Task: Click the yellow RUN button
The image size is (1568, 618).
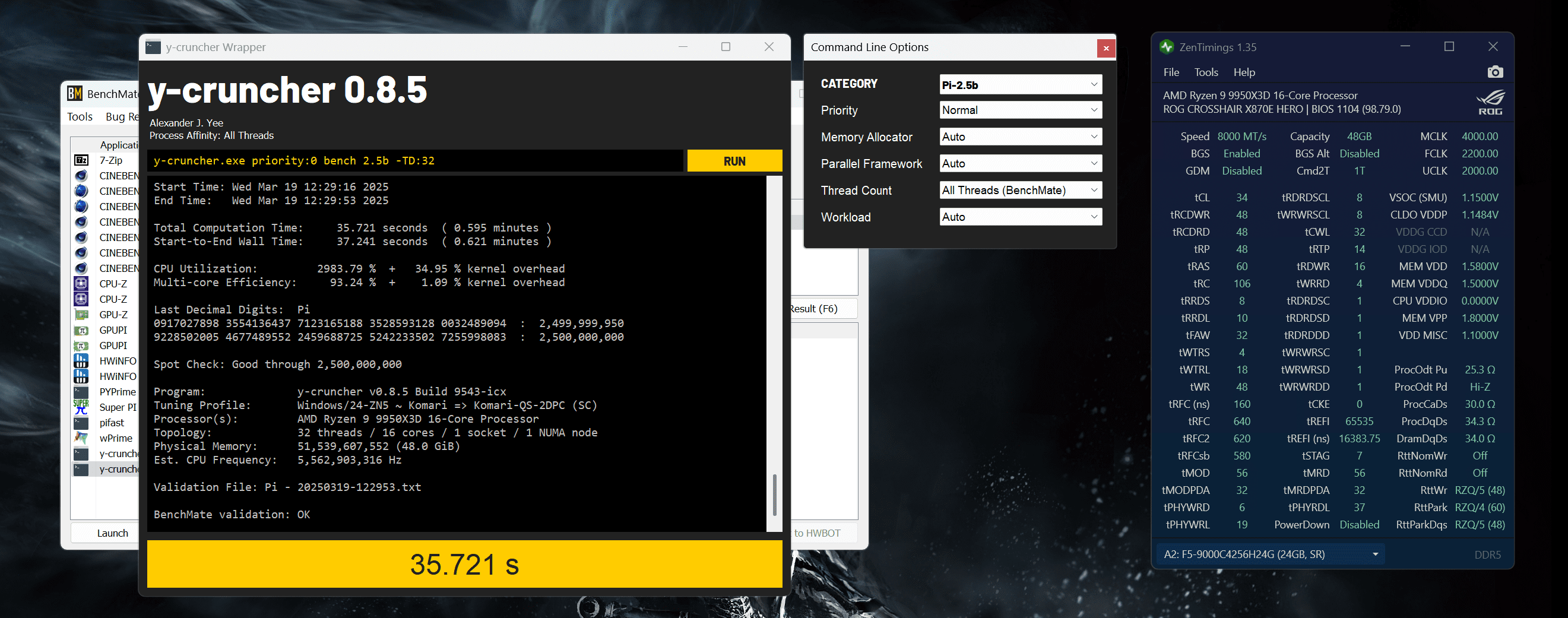Action: [x=734, y=161]
